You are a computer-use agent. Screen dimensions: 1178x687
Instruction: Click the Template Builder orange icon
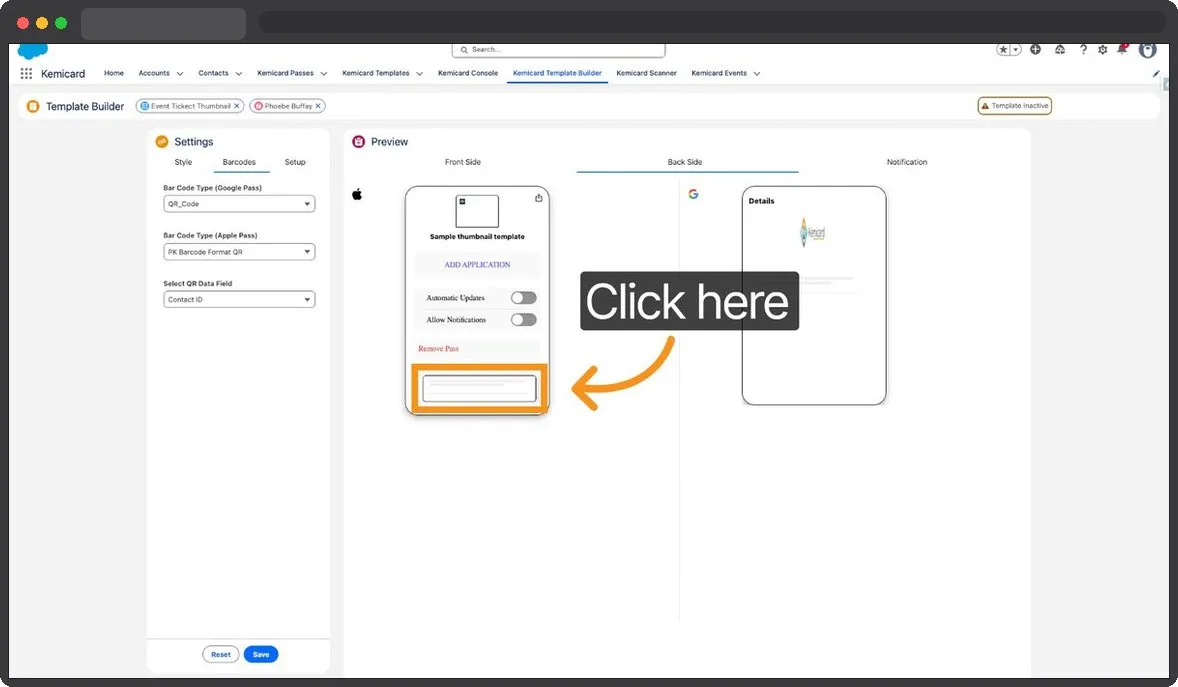pos(33,106)
